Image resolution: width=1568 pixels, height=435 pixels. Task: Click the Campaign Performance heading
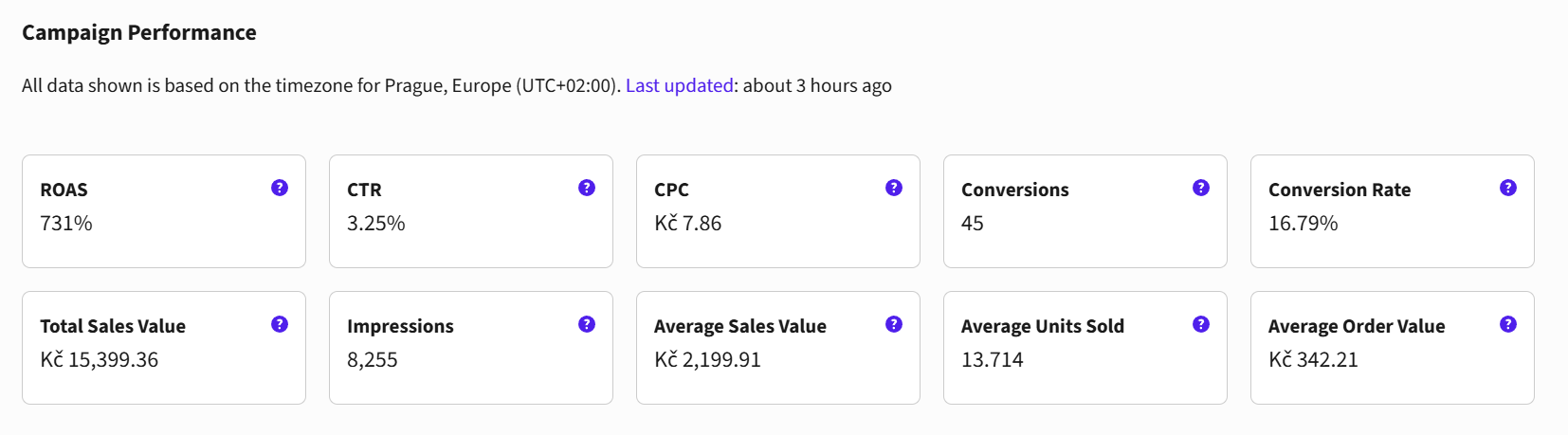coord(139,32)
